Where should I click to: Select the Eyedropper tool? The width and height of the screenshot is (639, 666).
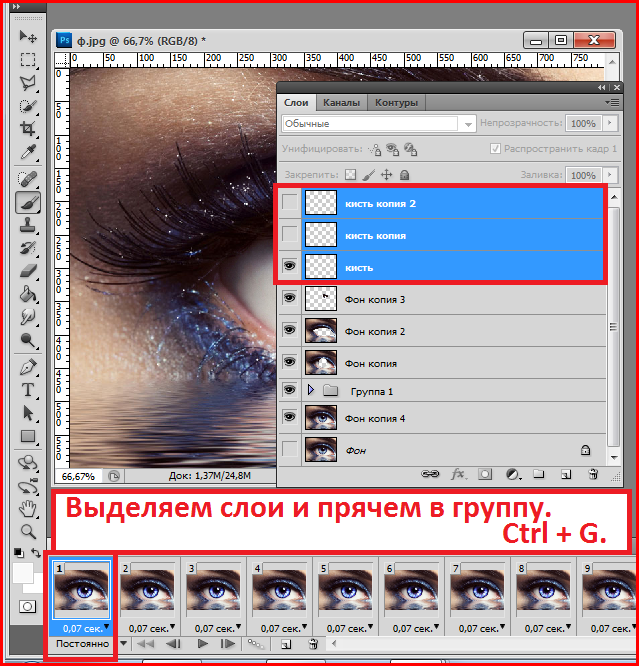coord(28,152)
